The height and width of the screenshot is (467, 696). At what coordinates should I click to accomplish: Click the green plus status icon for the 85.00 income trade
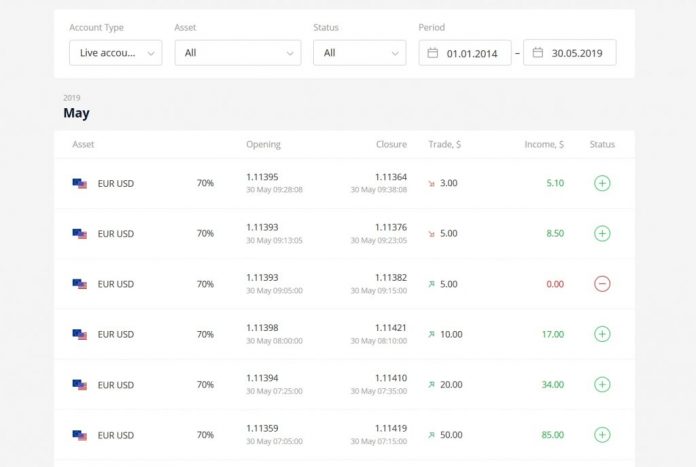click(602, 435)
